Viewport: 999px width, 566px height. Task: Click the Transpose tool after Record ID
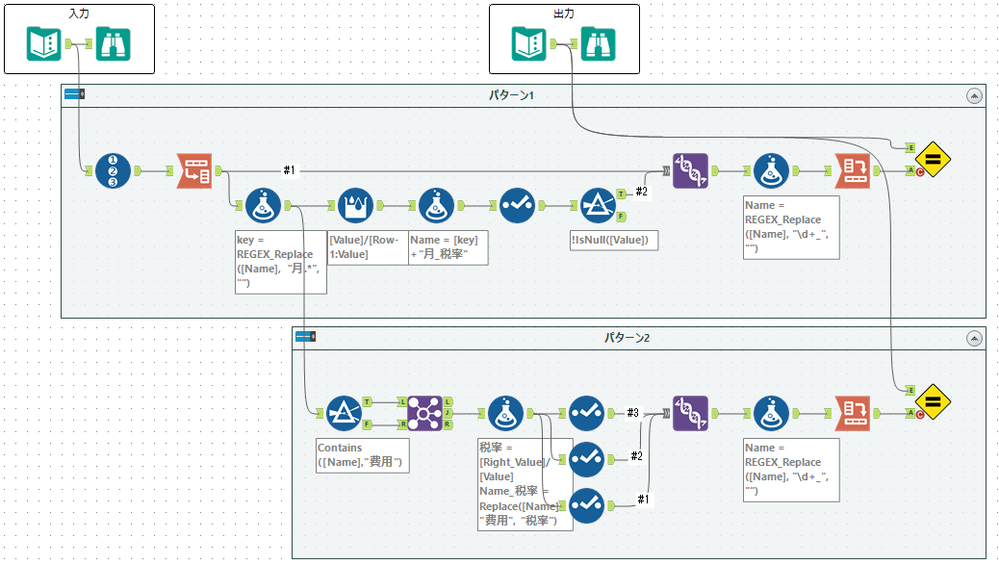point(194,171)
